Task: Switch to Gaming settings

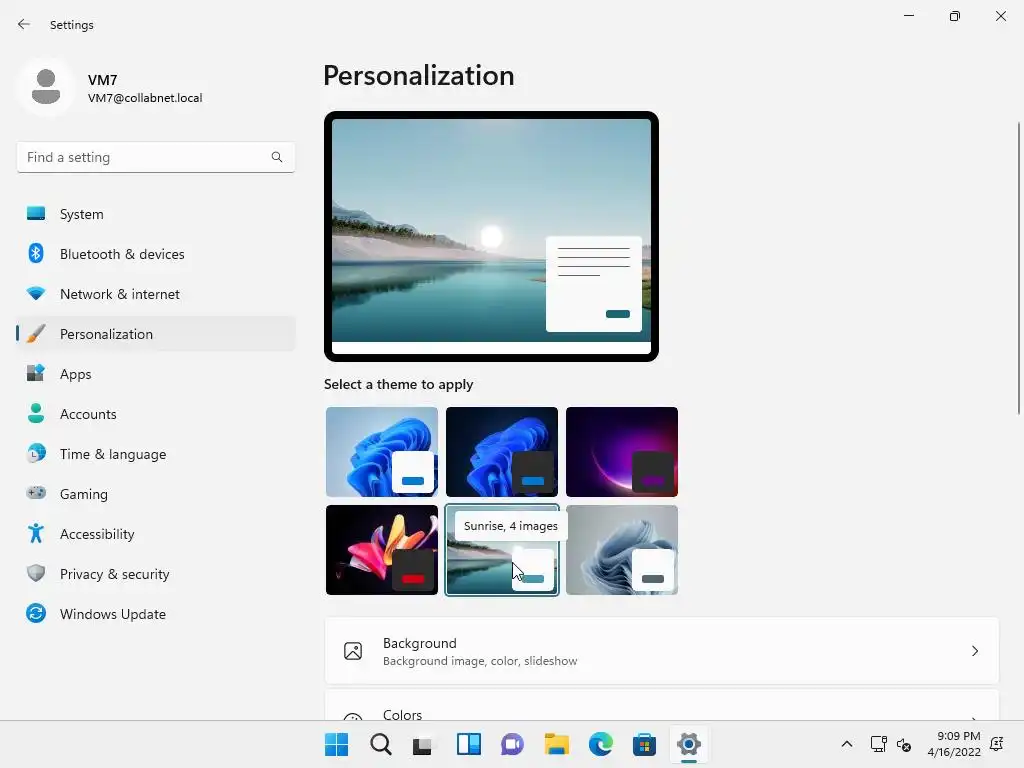Action: (156, 494)
